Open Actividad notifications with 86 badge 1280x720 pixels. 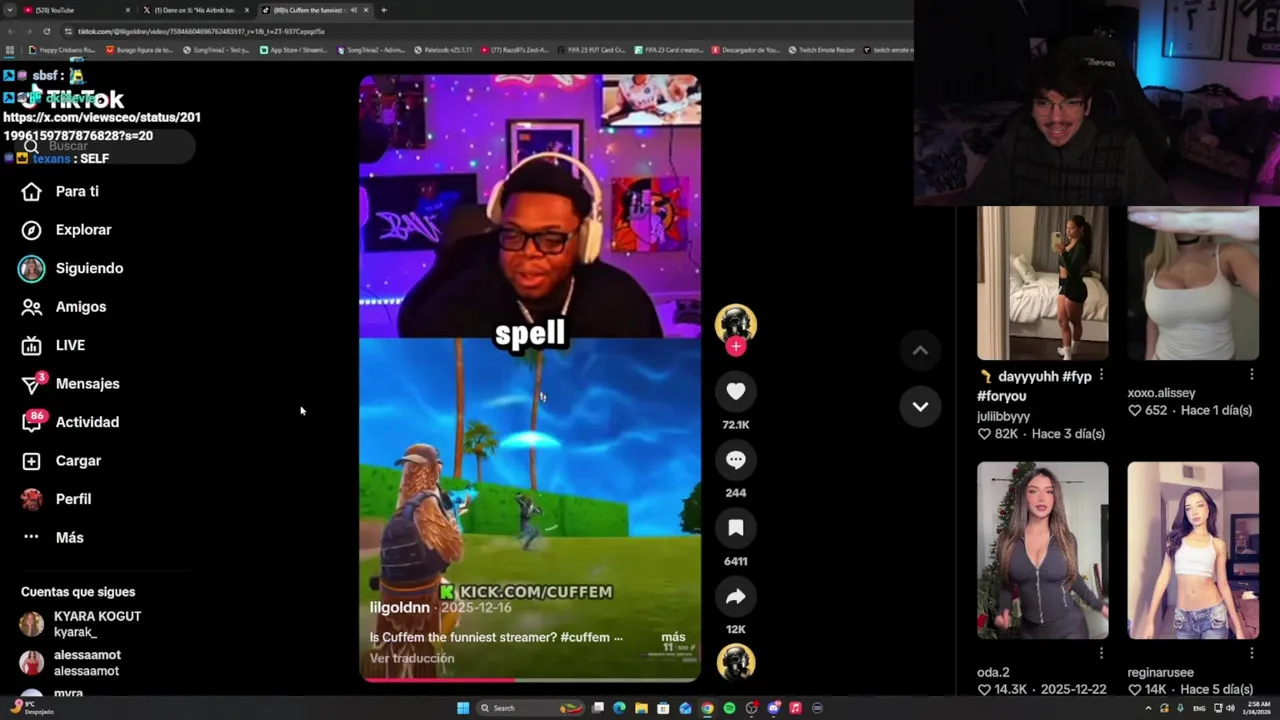(70, 422)
